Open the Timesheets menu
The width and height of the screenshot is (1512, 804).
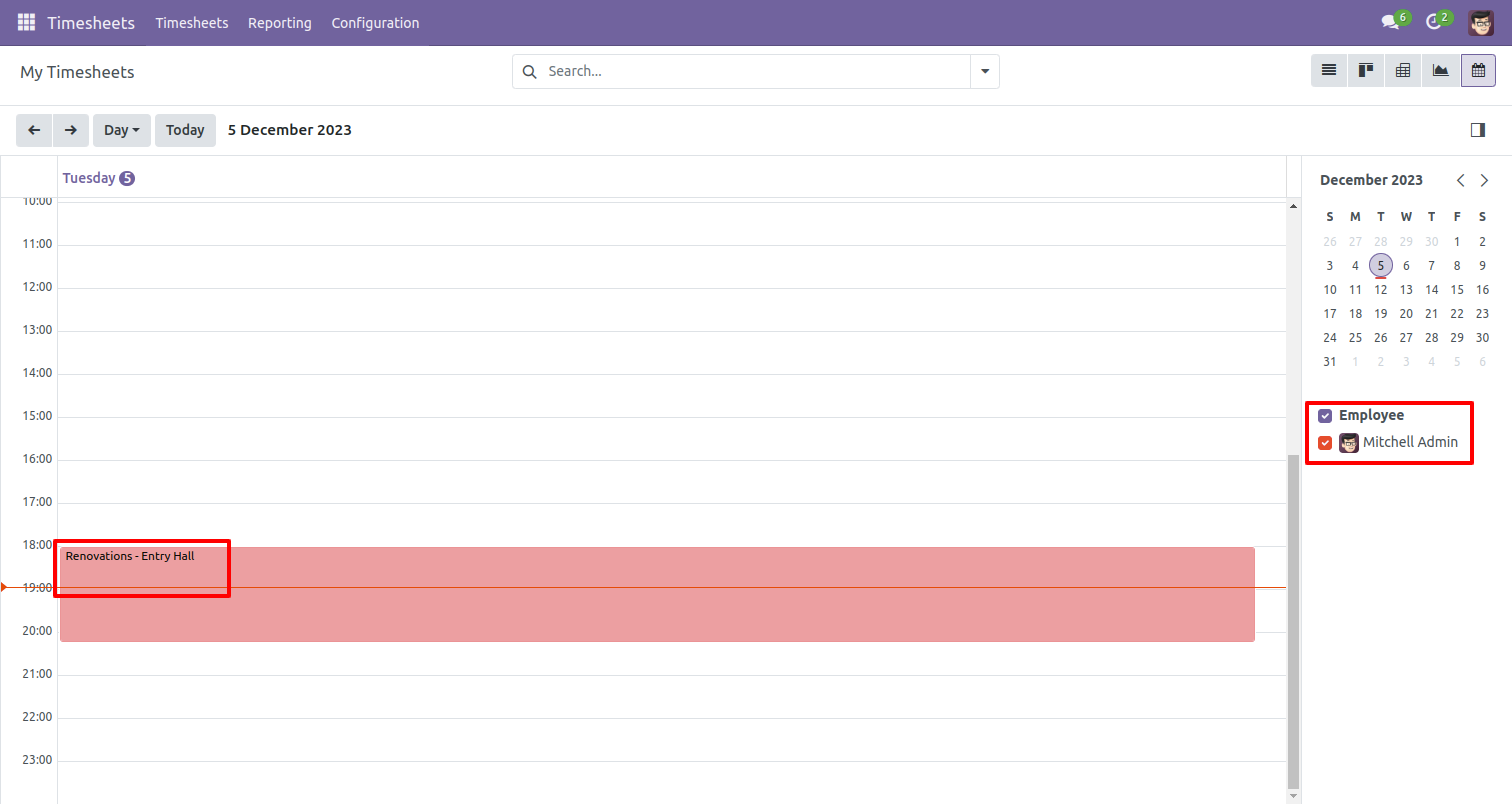tap(192, 22)
